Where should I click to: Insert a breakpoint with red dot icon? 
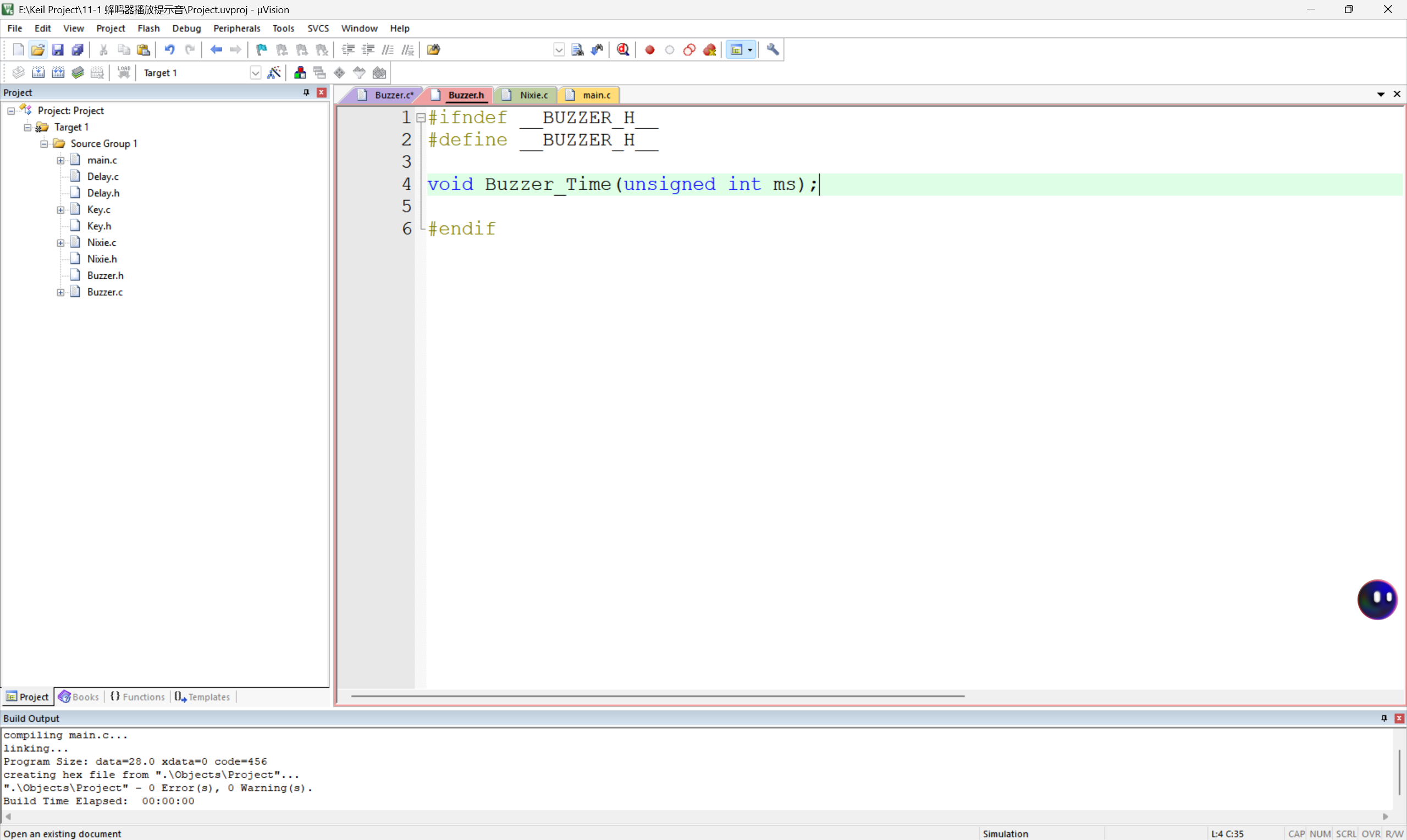click(650, 50)
